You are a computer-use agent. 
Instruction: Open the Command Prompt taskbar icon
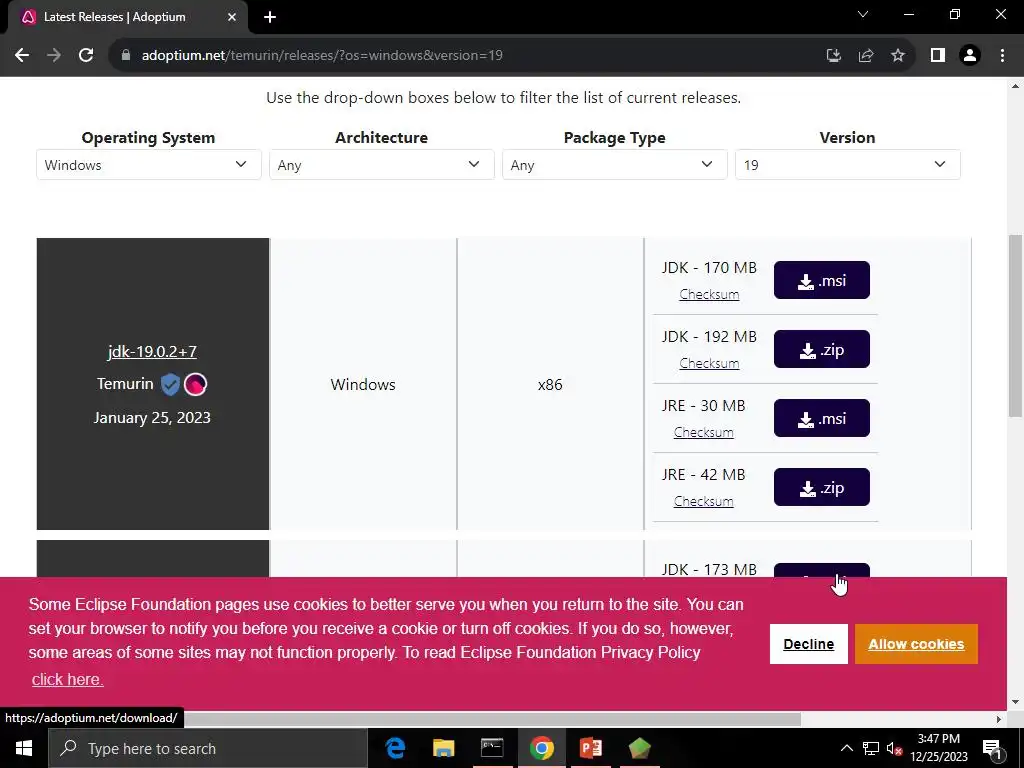point(492,748)
